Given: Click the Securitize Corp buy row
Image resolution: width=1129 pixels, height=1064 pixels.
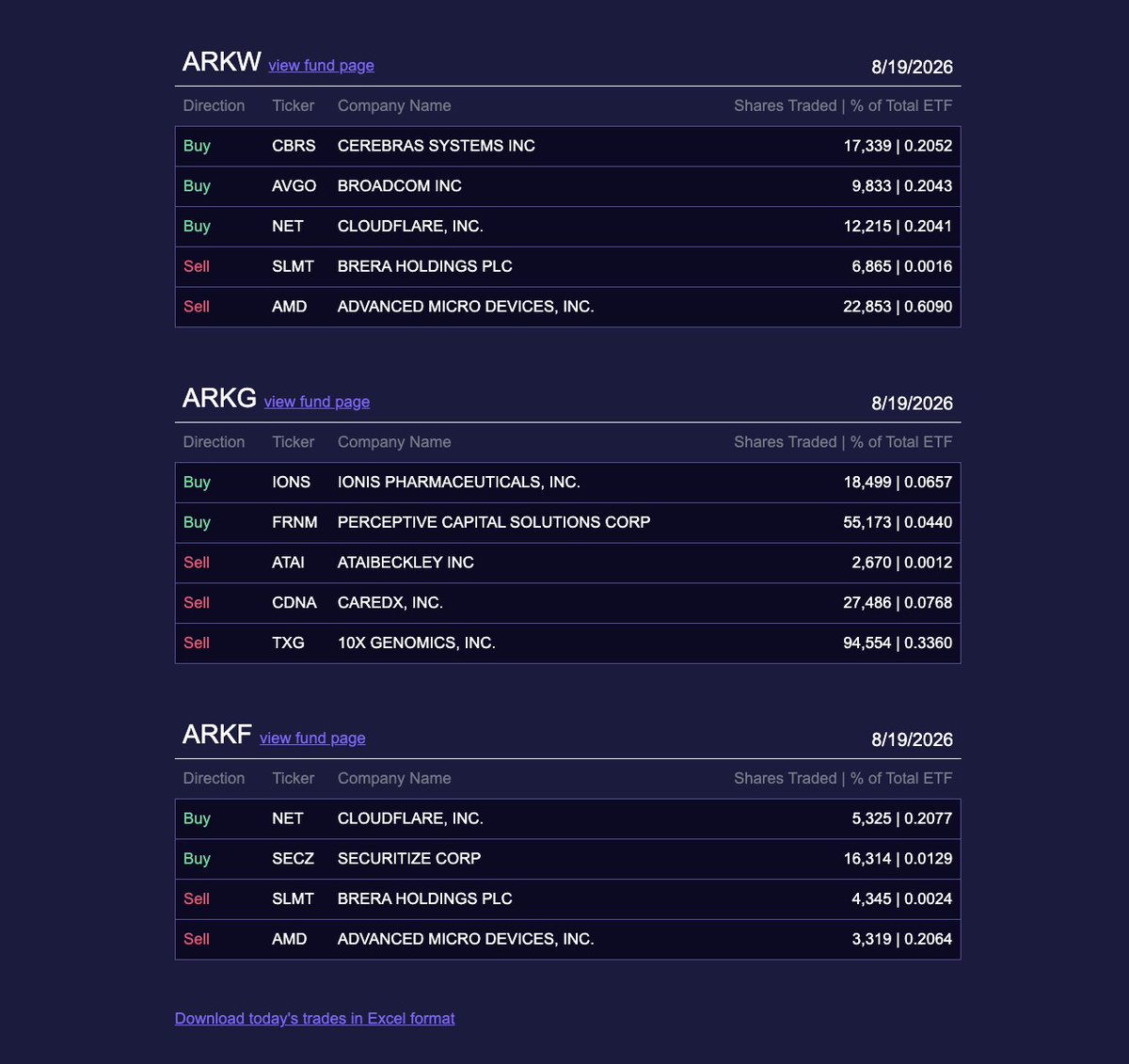Looking at the screenshot, I should tap(567, 859).
